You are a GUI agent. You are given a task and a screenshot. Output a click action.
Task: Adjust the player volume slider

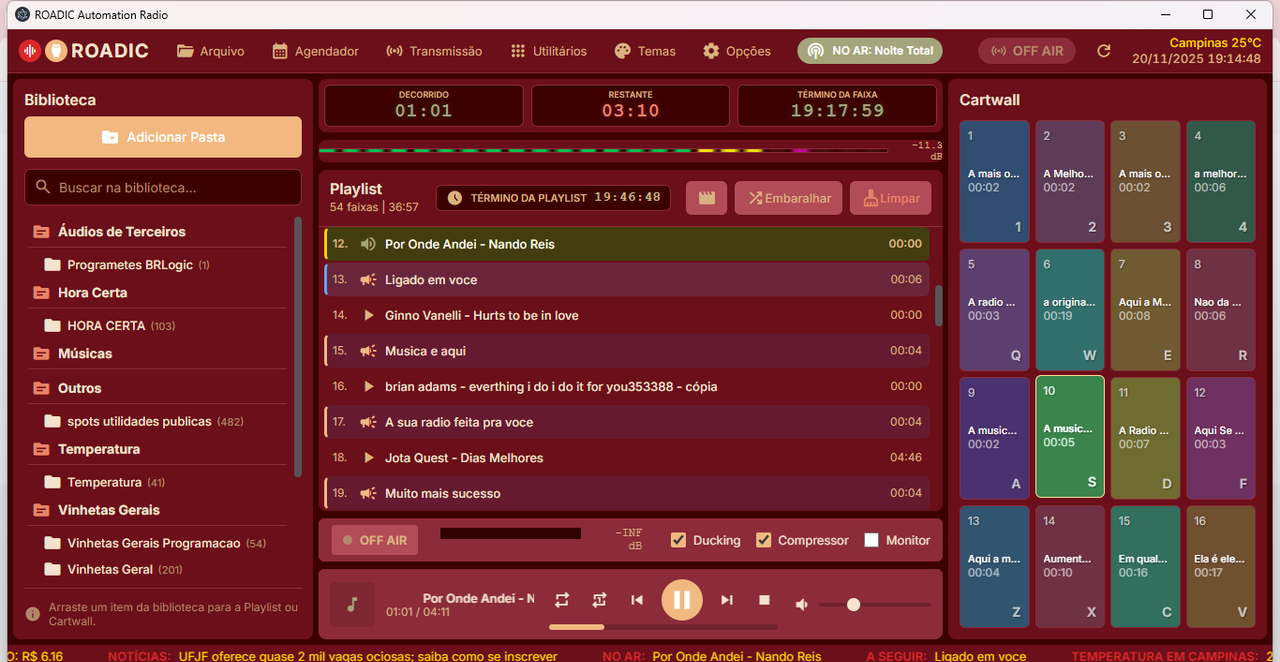pos(875,604)
